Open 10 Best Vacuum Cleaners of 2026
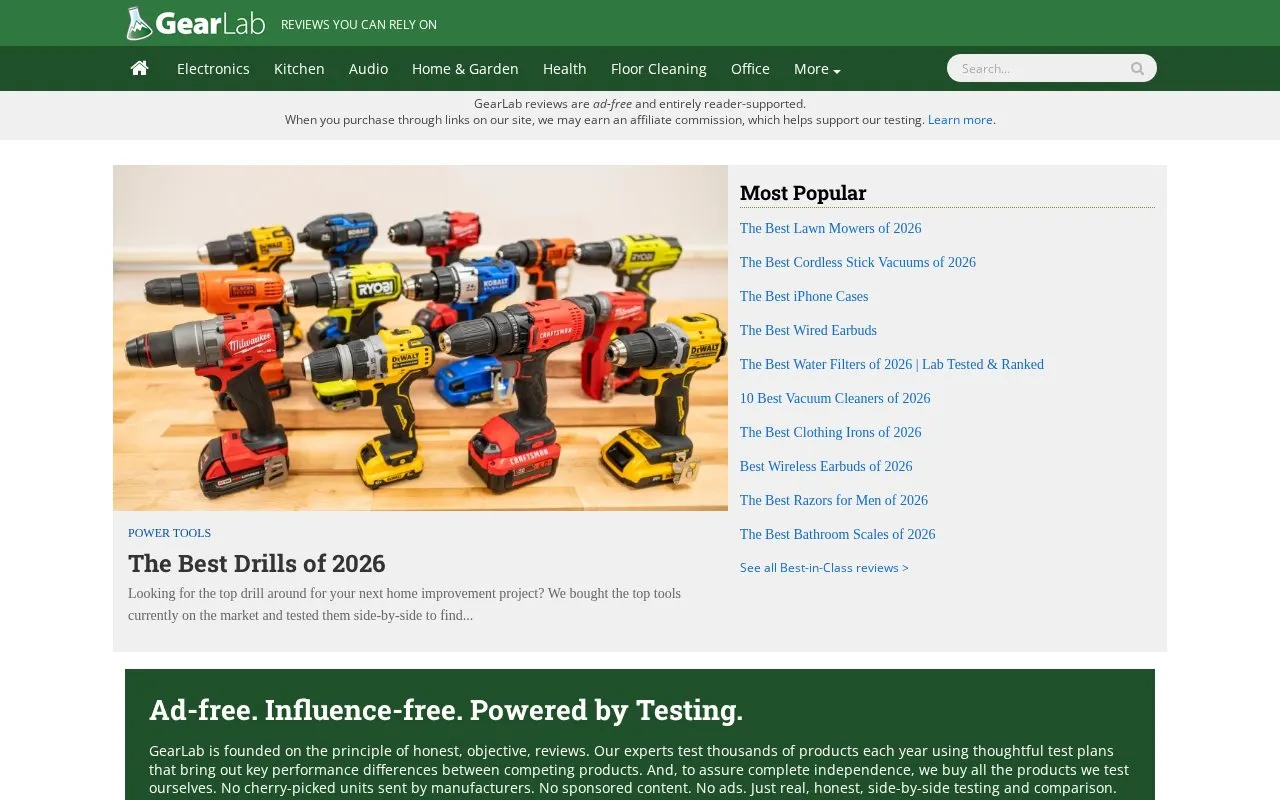Image resolution: width=1280 pixels, height=800 pixels. pos(835,398)
